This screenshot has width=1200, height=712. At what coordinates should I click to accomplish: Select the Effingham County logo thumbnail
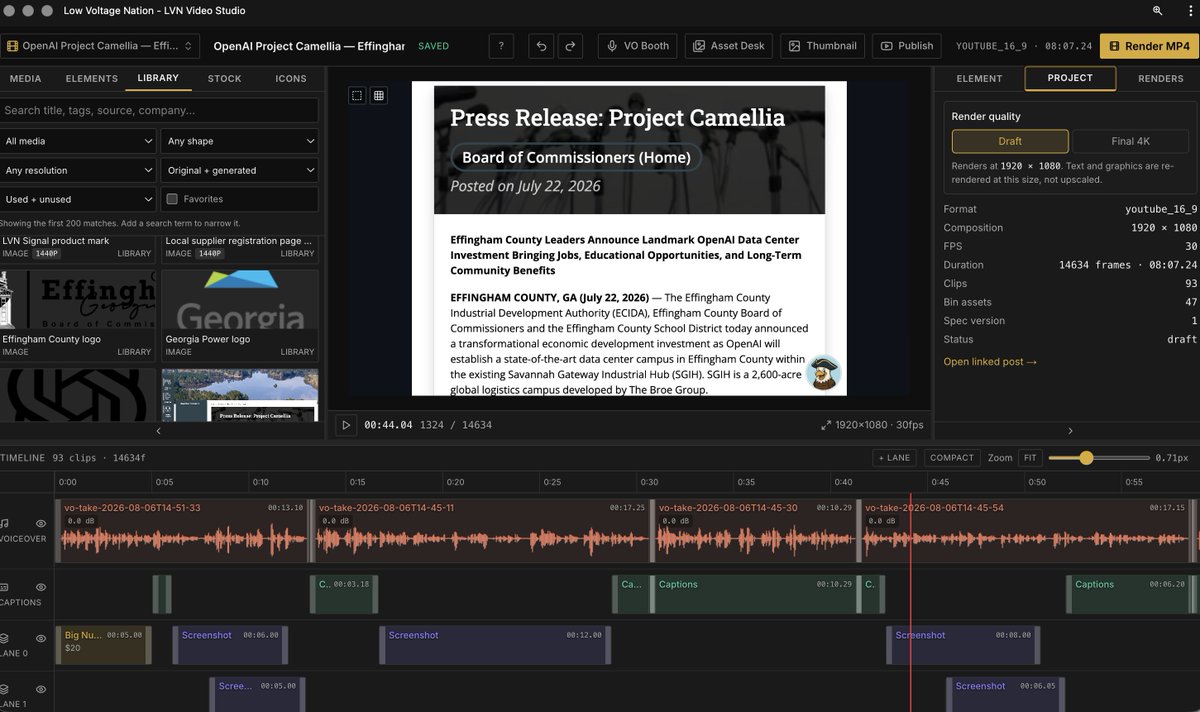point(78,300)
